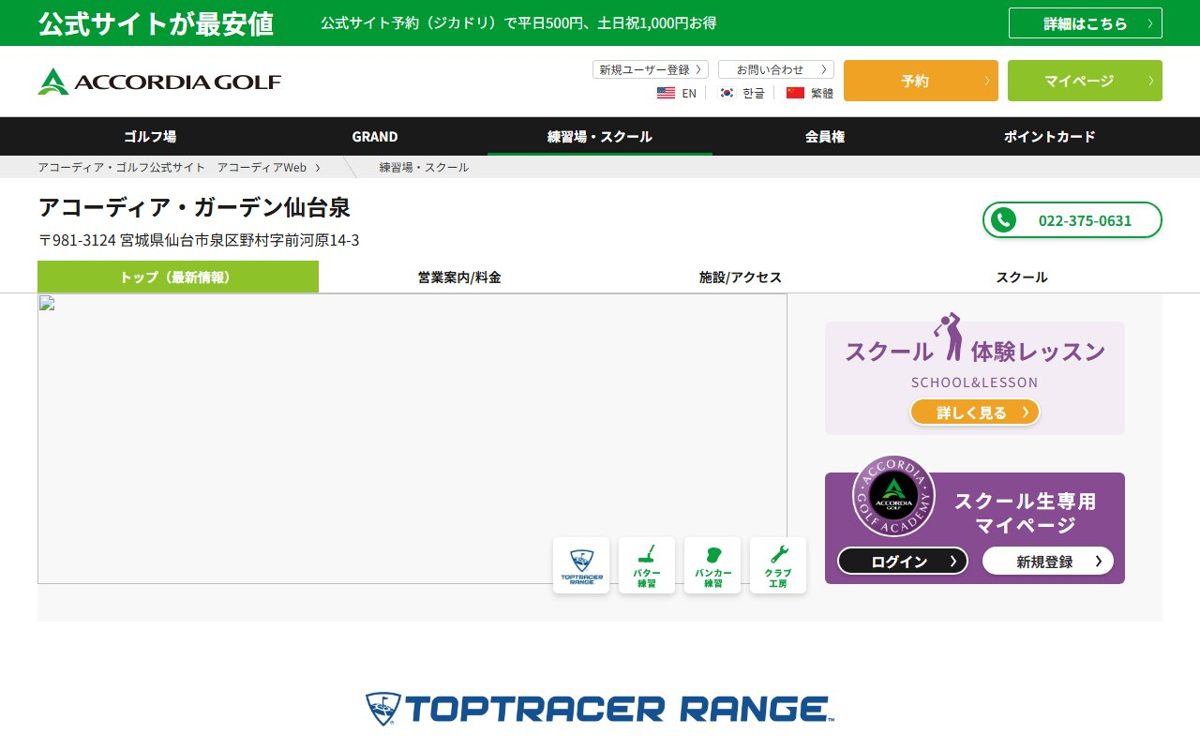The width and height of the screenshot is (1200, 750).
Task: Open GRAND in main navigation
Action: click(375, 136)
